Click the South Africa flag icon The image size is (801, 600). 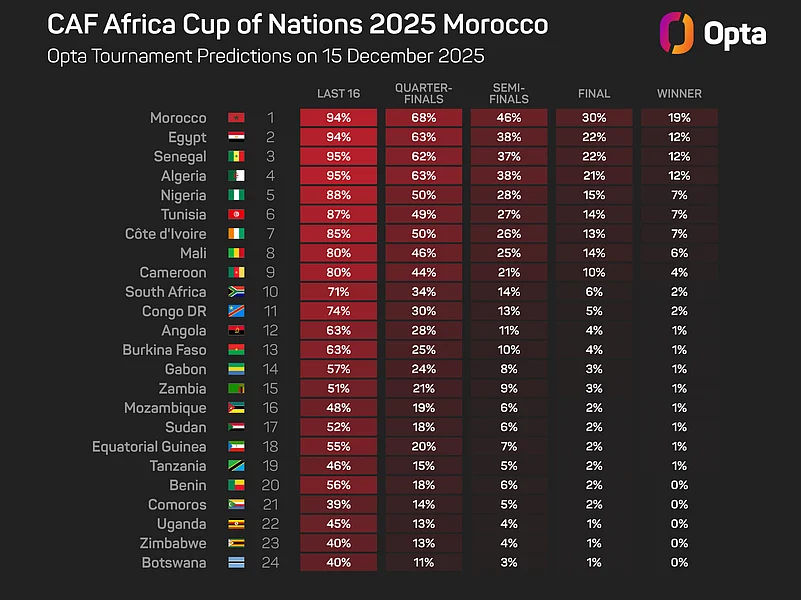(237, 292)
